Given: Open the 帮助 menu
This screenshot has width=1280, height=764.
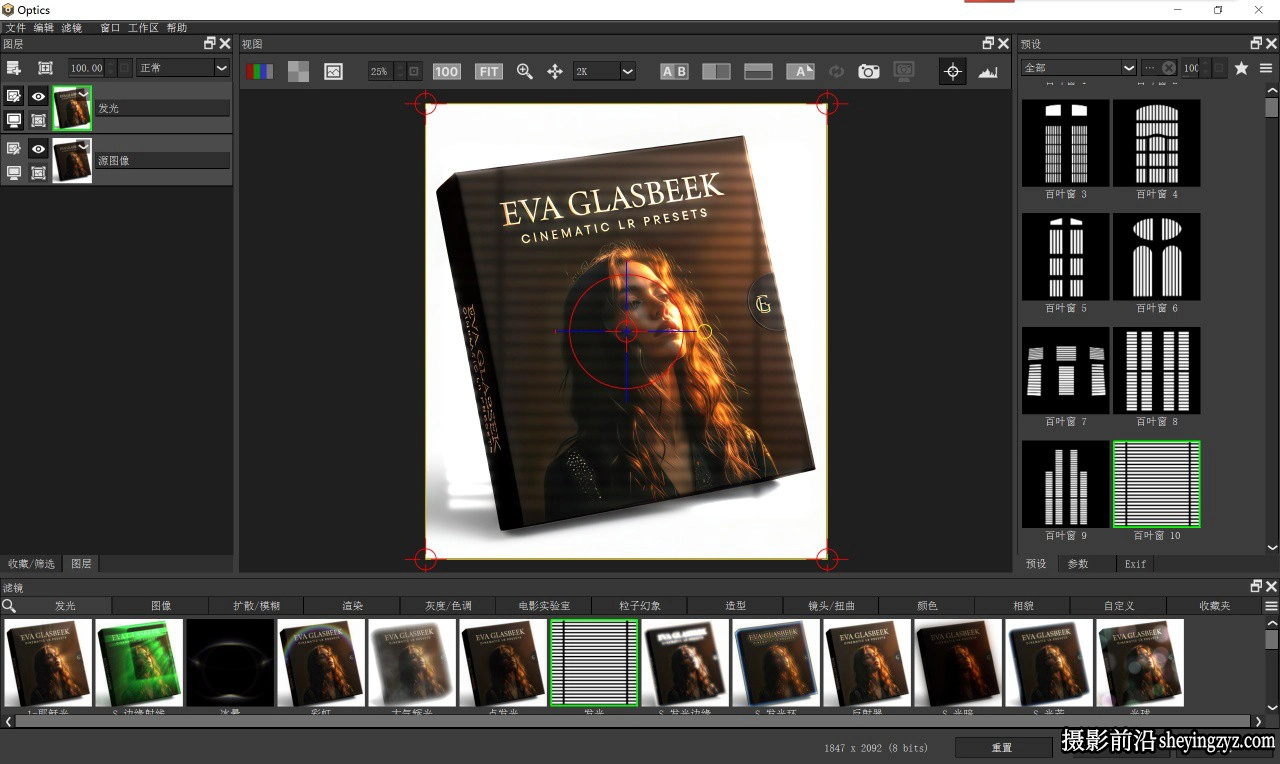Looking at the screenshot, I should (176, 28).
